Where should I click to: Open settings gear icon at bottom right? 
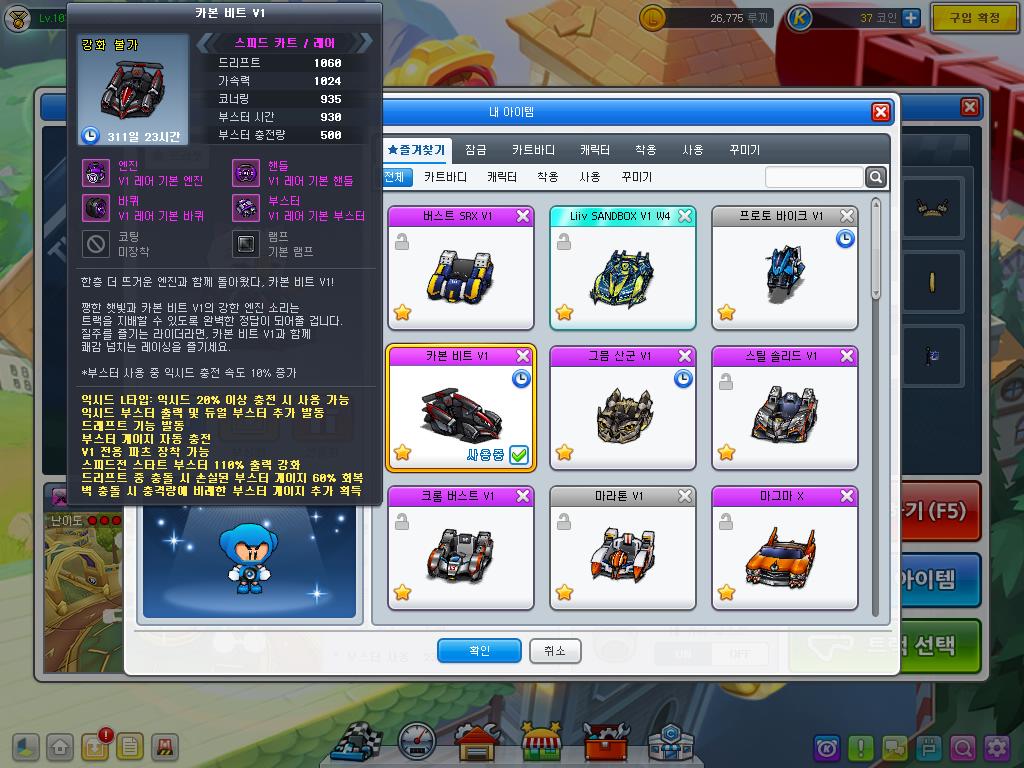[997, 747]
